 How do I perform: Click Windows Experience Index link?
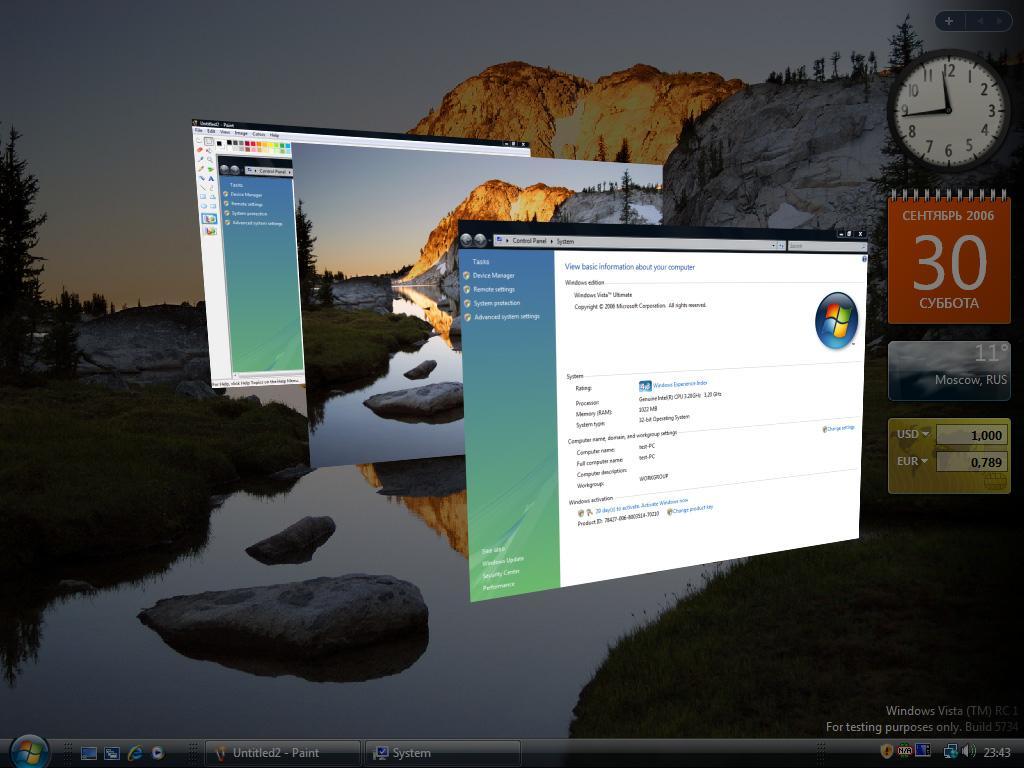[680, 384]
